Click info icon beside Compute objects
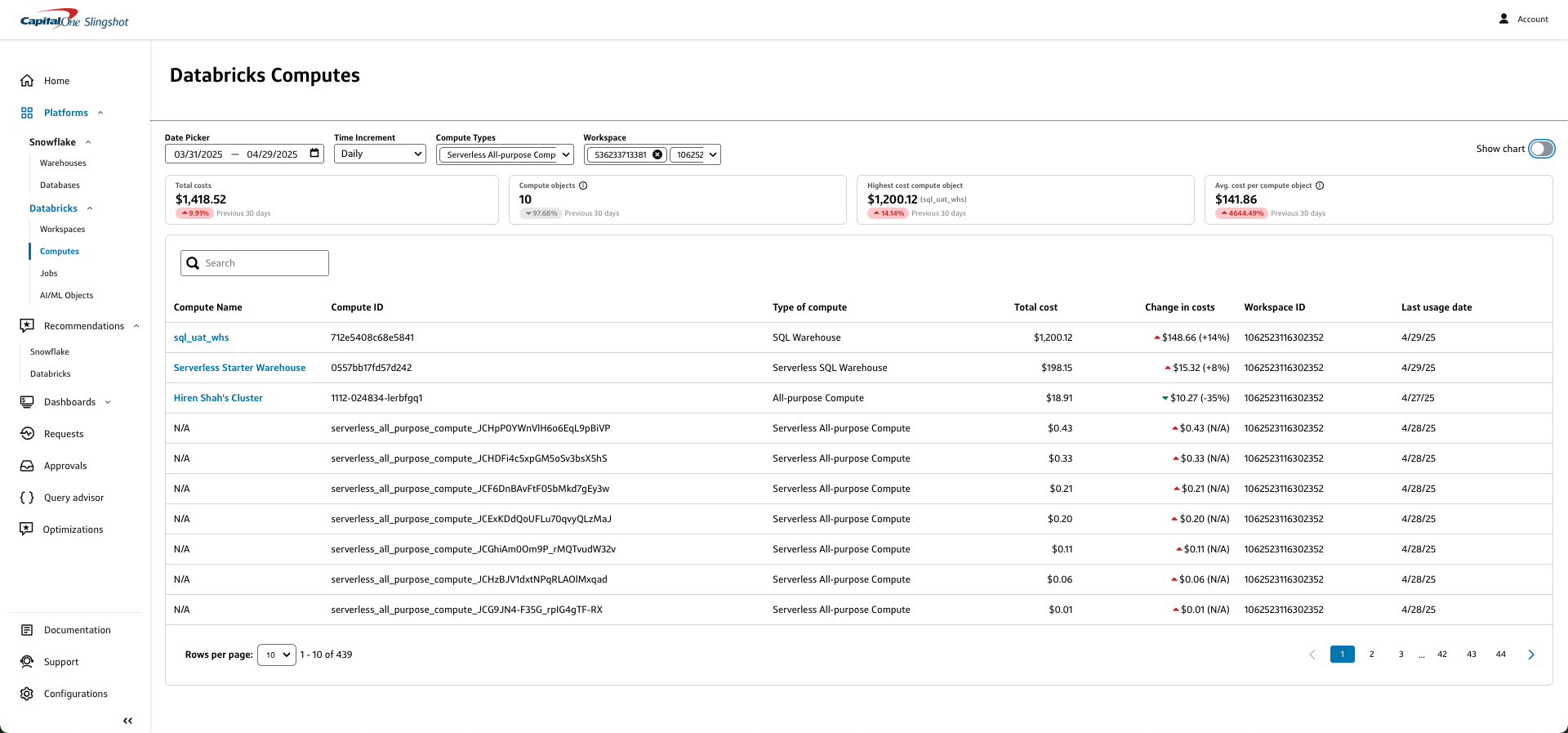 coord(583,185)
